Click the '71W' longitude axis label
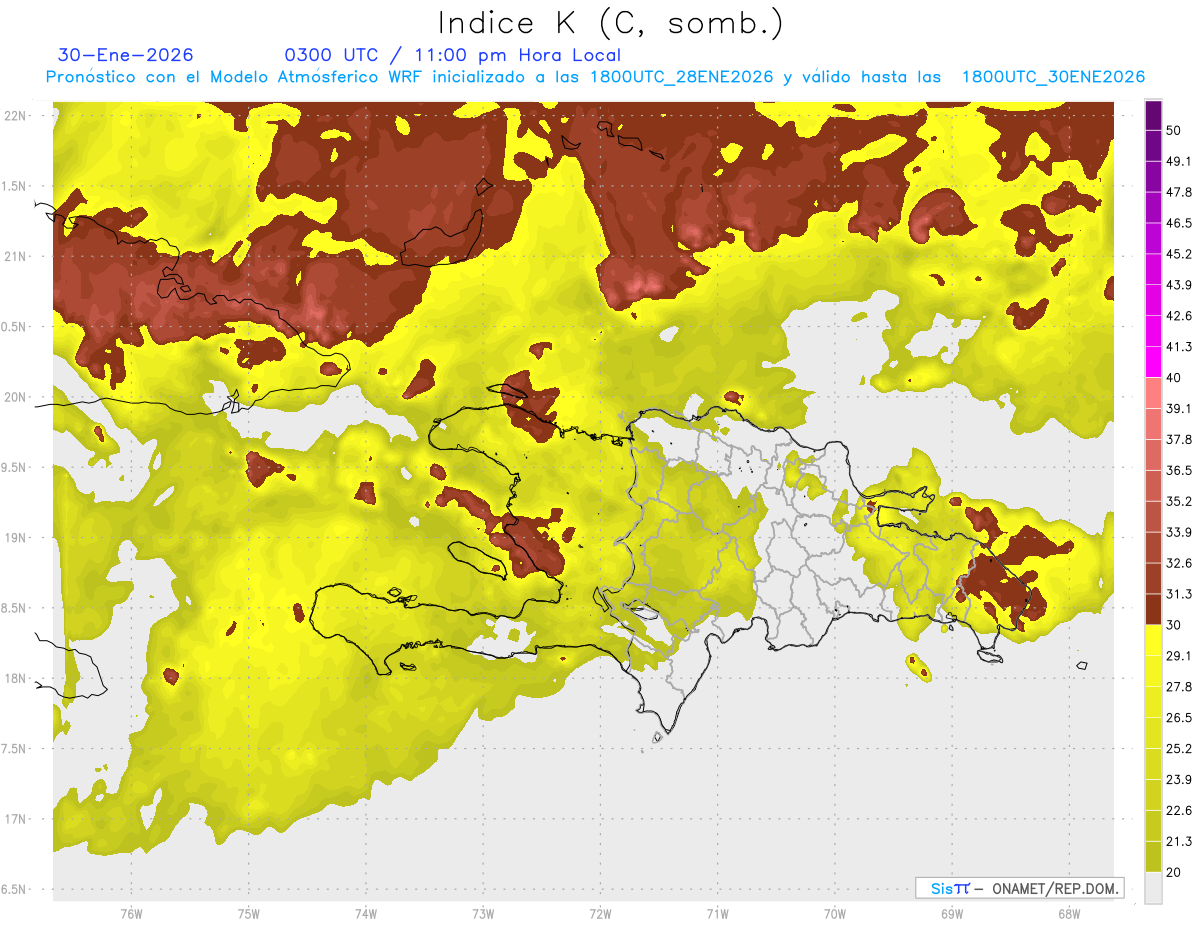 tap(717, 914)
